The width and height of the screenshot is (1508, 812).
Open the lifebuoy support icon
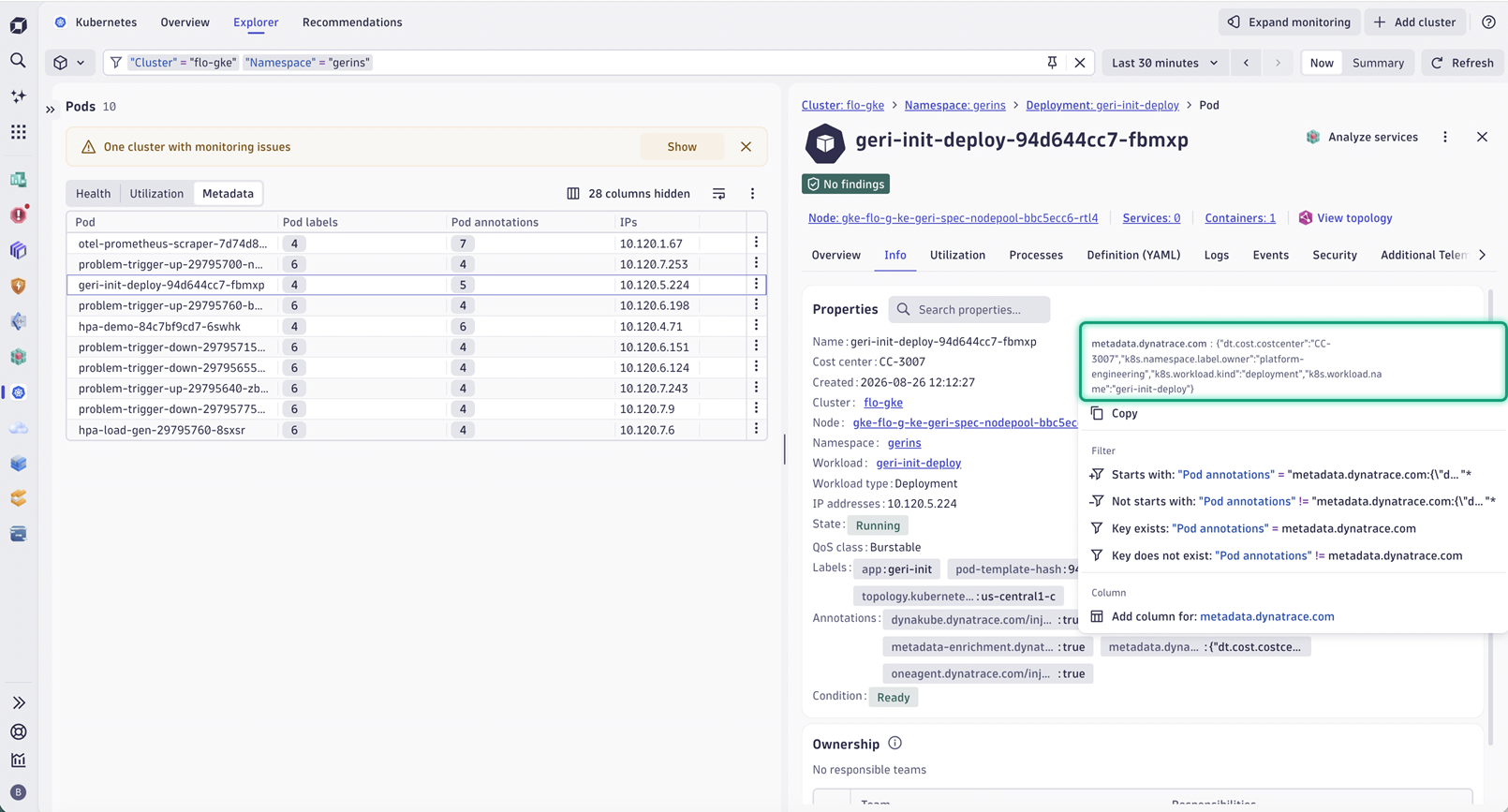click(x=18, y=731)
